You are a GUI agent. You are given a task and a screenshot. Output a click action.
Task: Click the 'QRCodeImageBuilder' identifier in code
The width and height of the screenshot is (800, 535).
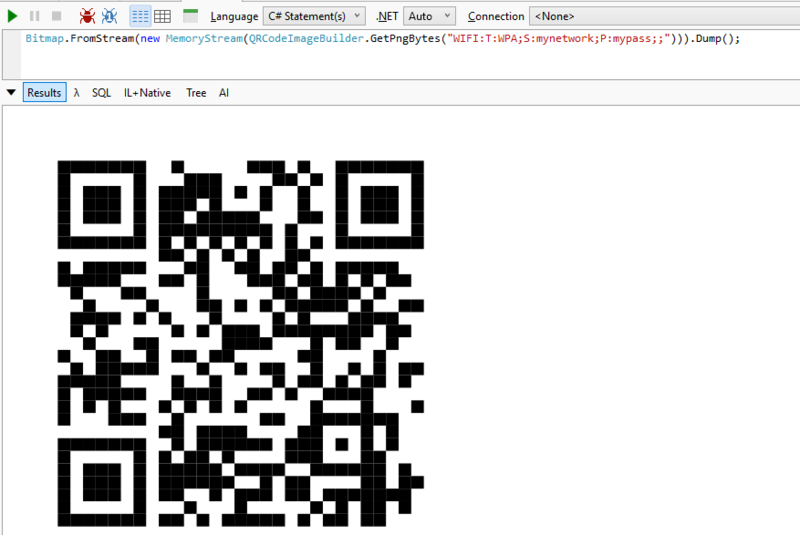pyautogui.click(x=306, y=39)
